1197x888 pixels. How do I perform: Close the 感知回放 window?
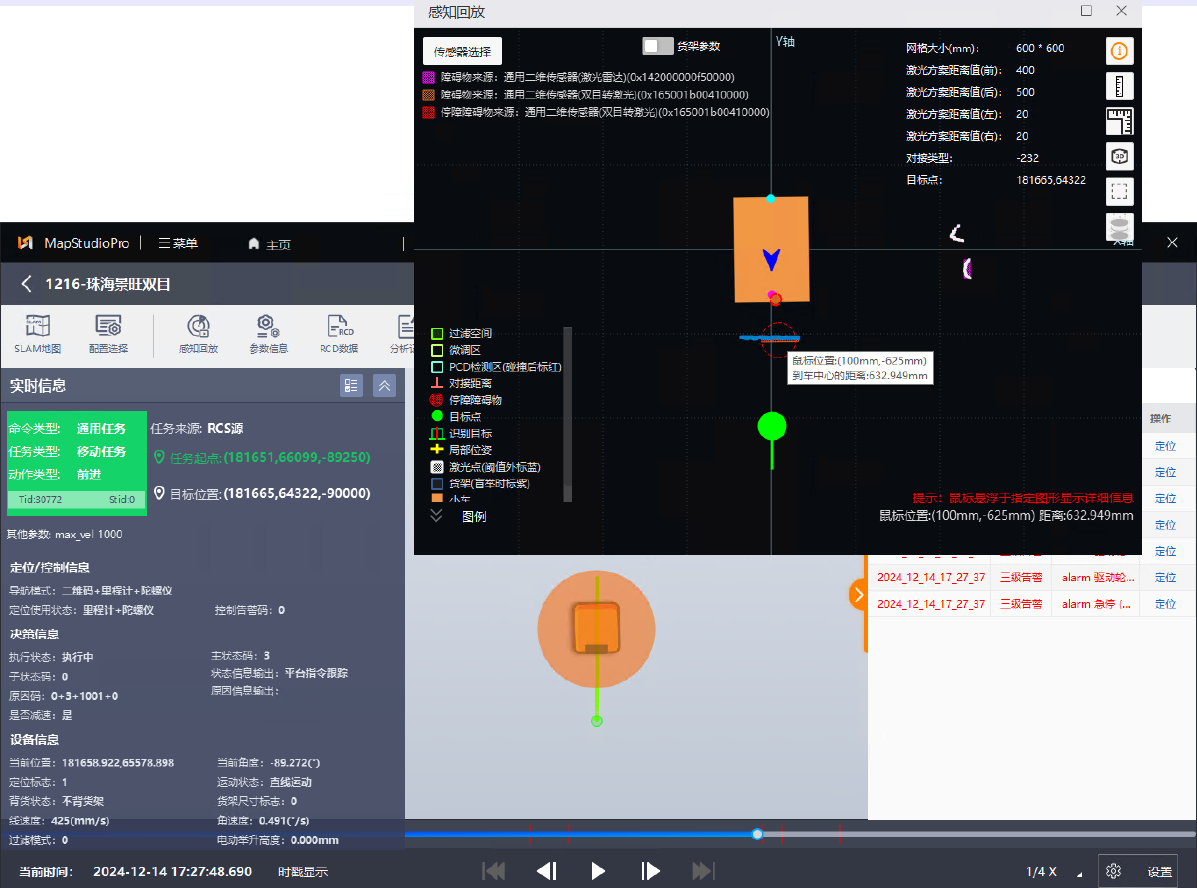(x=1121, y=11)
